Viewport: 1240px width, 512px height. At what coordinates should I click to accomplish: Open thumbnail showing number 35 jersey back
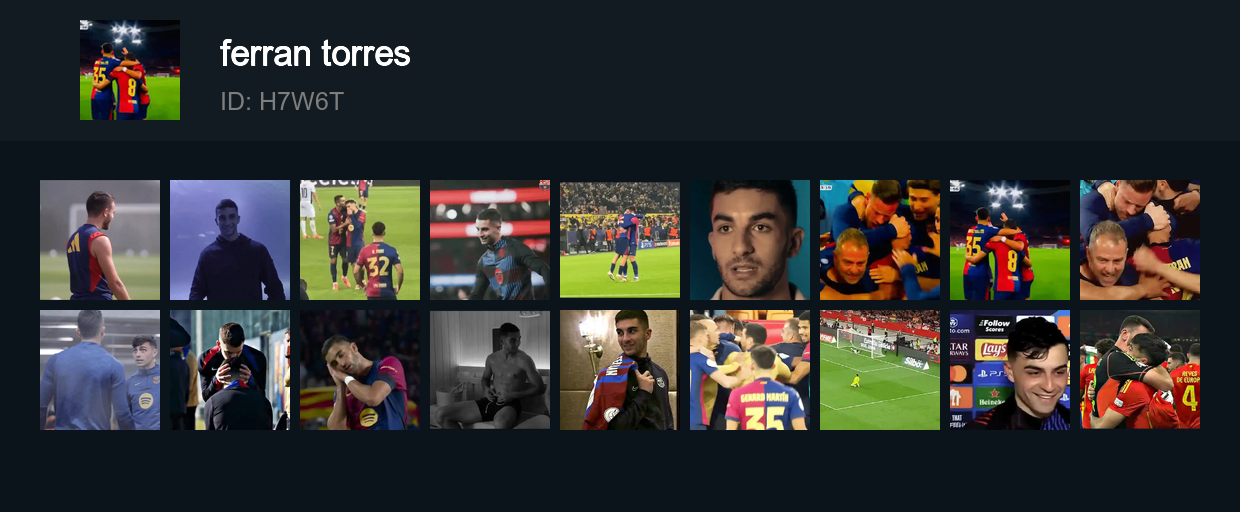750,370
